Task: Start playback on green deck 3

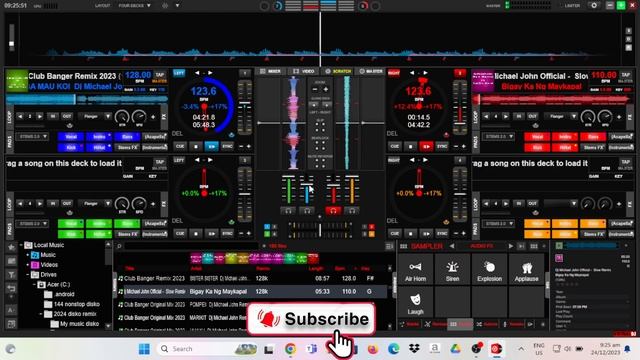Action: click(211, 233)
